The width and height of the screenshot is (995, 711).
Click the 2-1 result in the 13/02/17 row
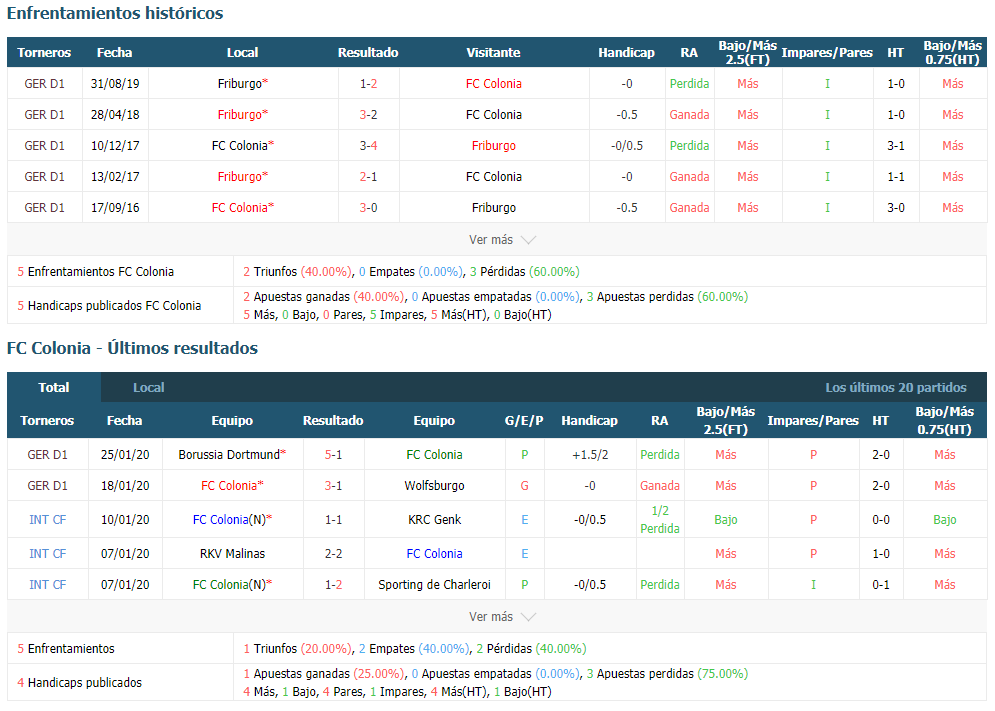[369, 177]
